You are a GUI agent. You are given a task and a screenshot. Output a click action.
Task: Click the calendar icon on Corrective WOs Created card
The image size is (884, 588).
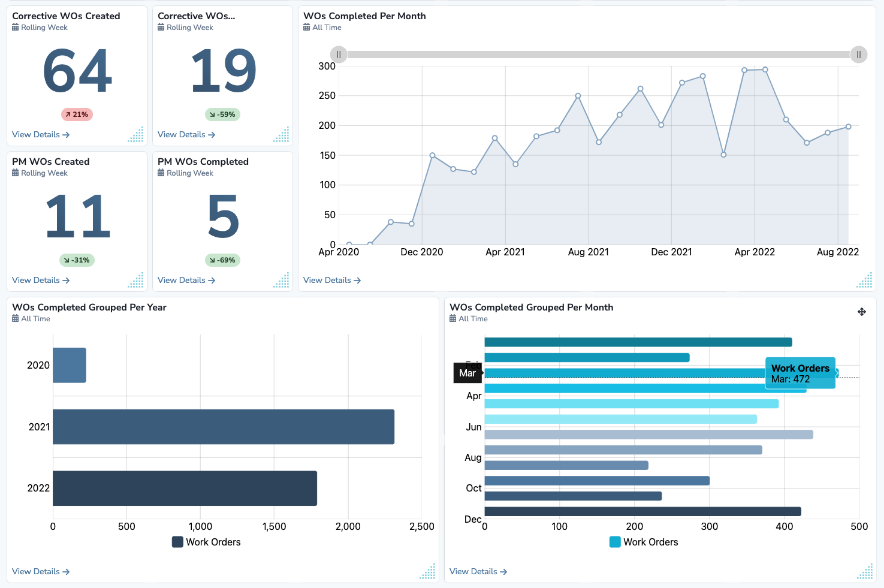click(12, 27)
